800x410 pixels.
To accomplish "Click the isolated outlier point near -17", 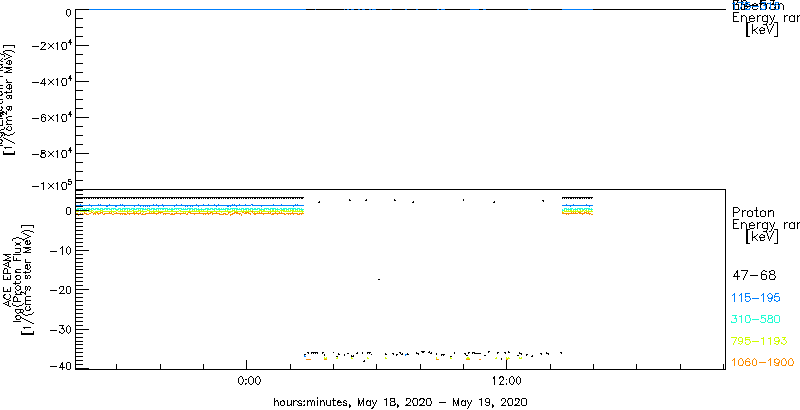I will 379,279.
